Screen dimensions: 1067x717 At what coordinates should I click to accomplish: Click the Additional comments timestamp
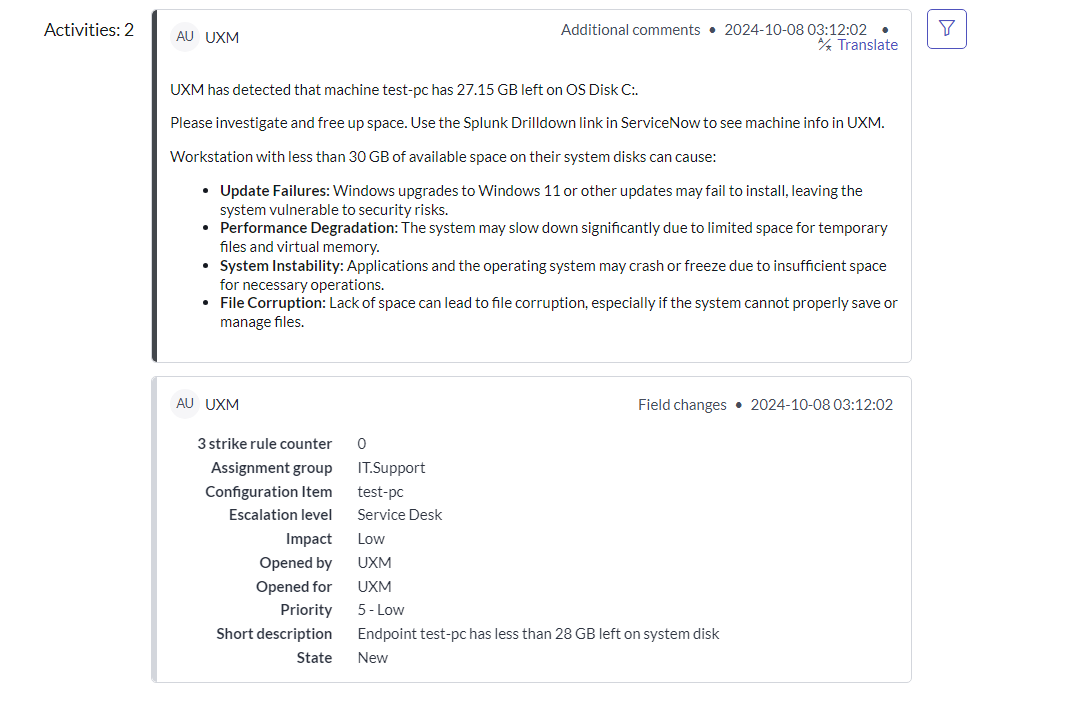795,30
